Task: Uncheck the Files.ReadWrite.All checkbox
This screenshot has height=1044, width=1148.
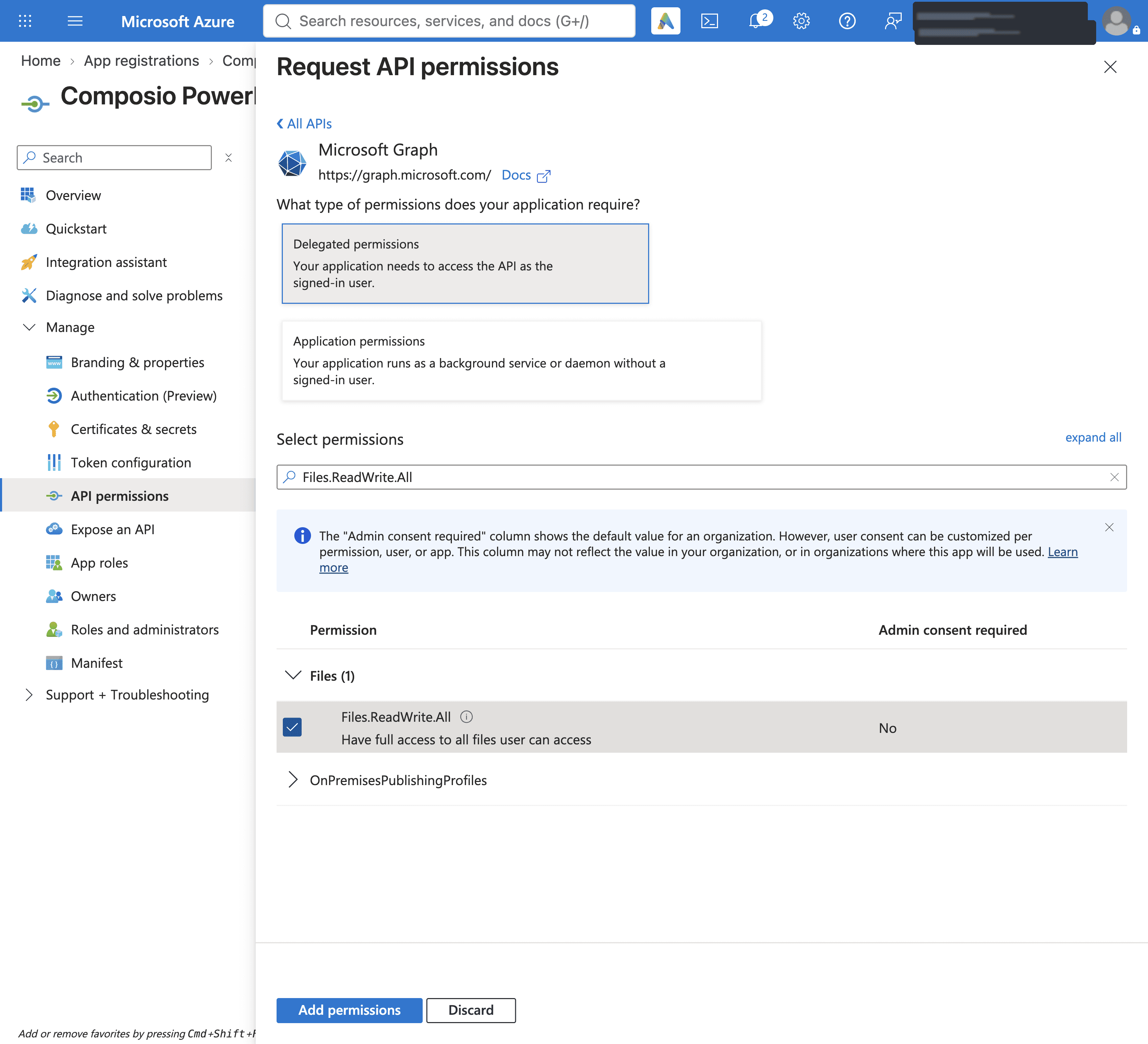Action: (x=292, y=727)
